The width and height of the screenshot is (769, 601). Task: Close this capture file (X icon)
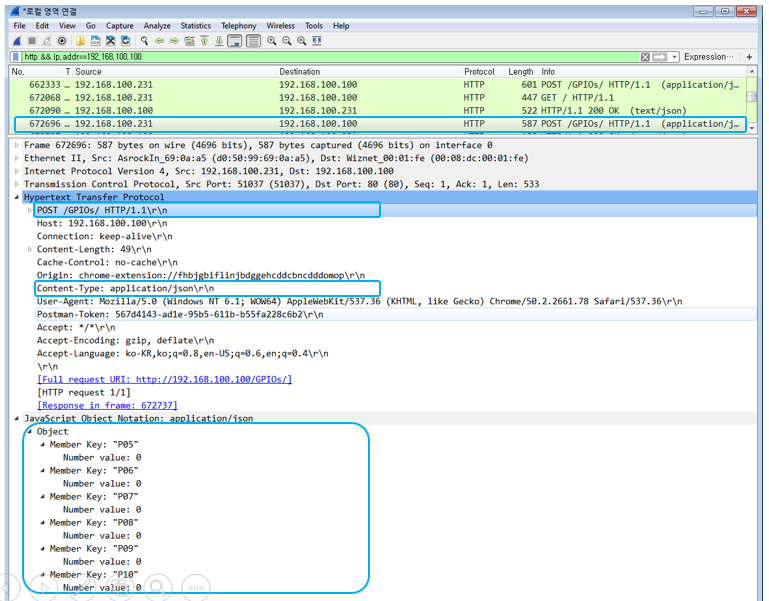click(110, 41)
